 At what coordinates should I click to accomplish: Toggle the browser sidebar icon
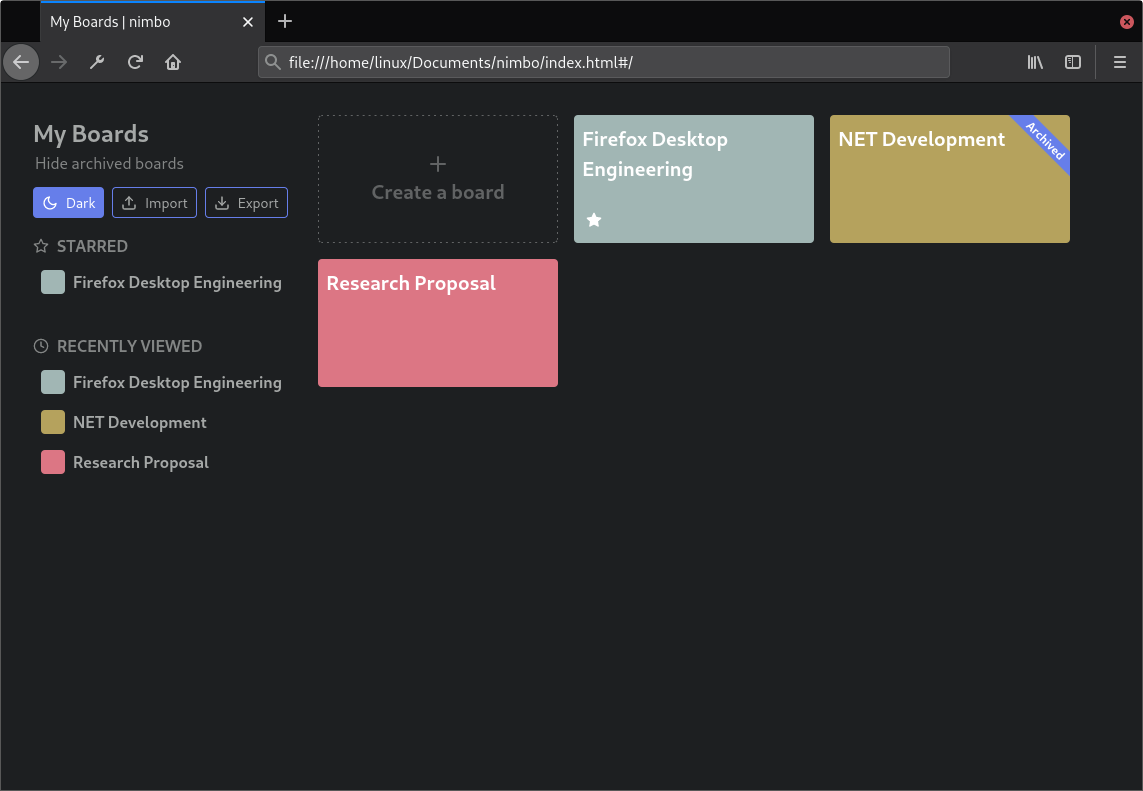point(1073,62)
